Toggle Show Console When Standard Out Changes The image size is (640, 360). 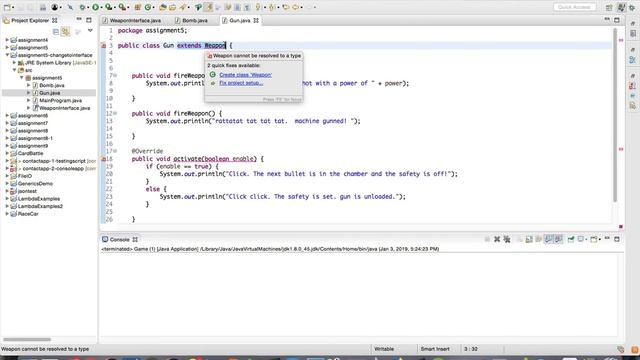point(549,239)
